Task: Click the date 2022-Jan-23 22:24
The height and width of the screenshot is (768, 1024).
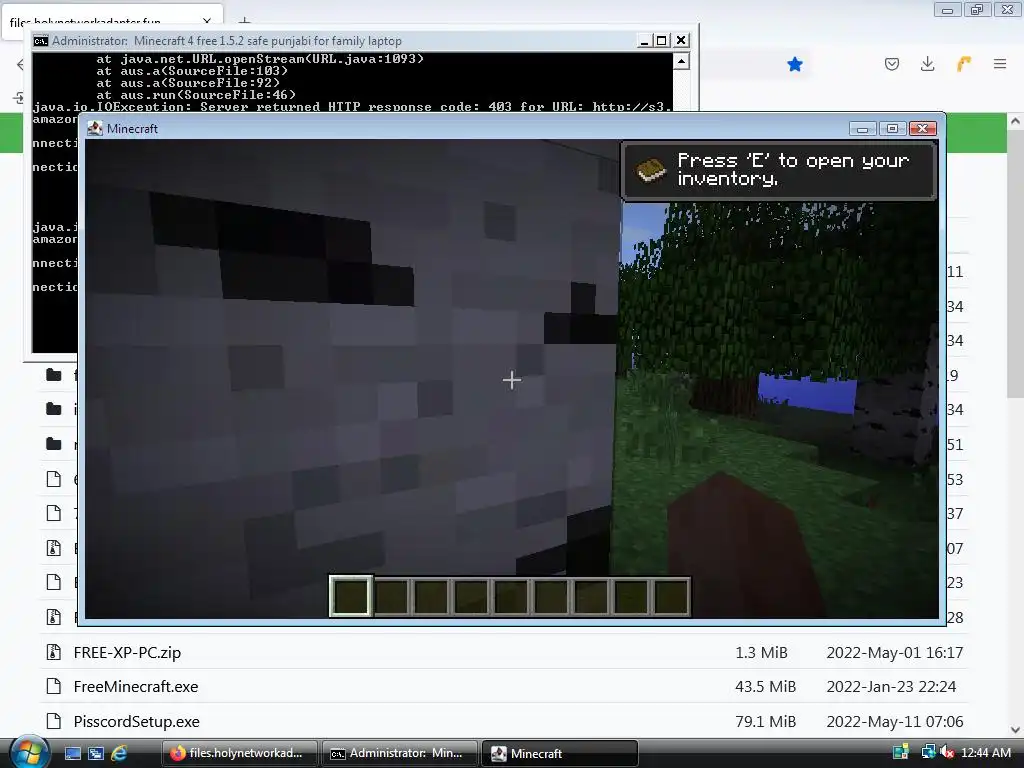Action: [x=891, y=686]
